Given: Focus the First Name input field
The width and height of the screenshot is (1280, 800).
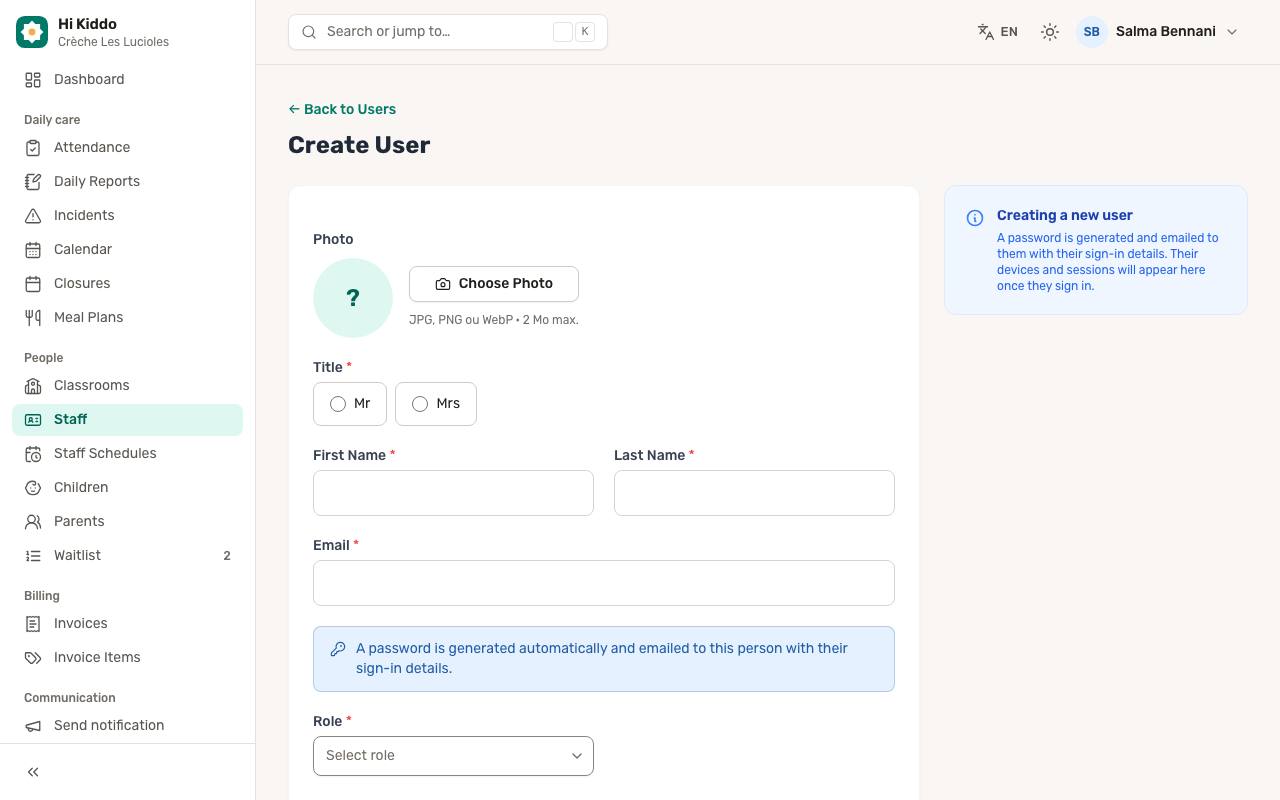Looking at the screenshot, I should pos(453,493).
